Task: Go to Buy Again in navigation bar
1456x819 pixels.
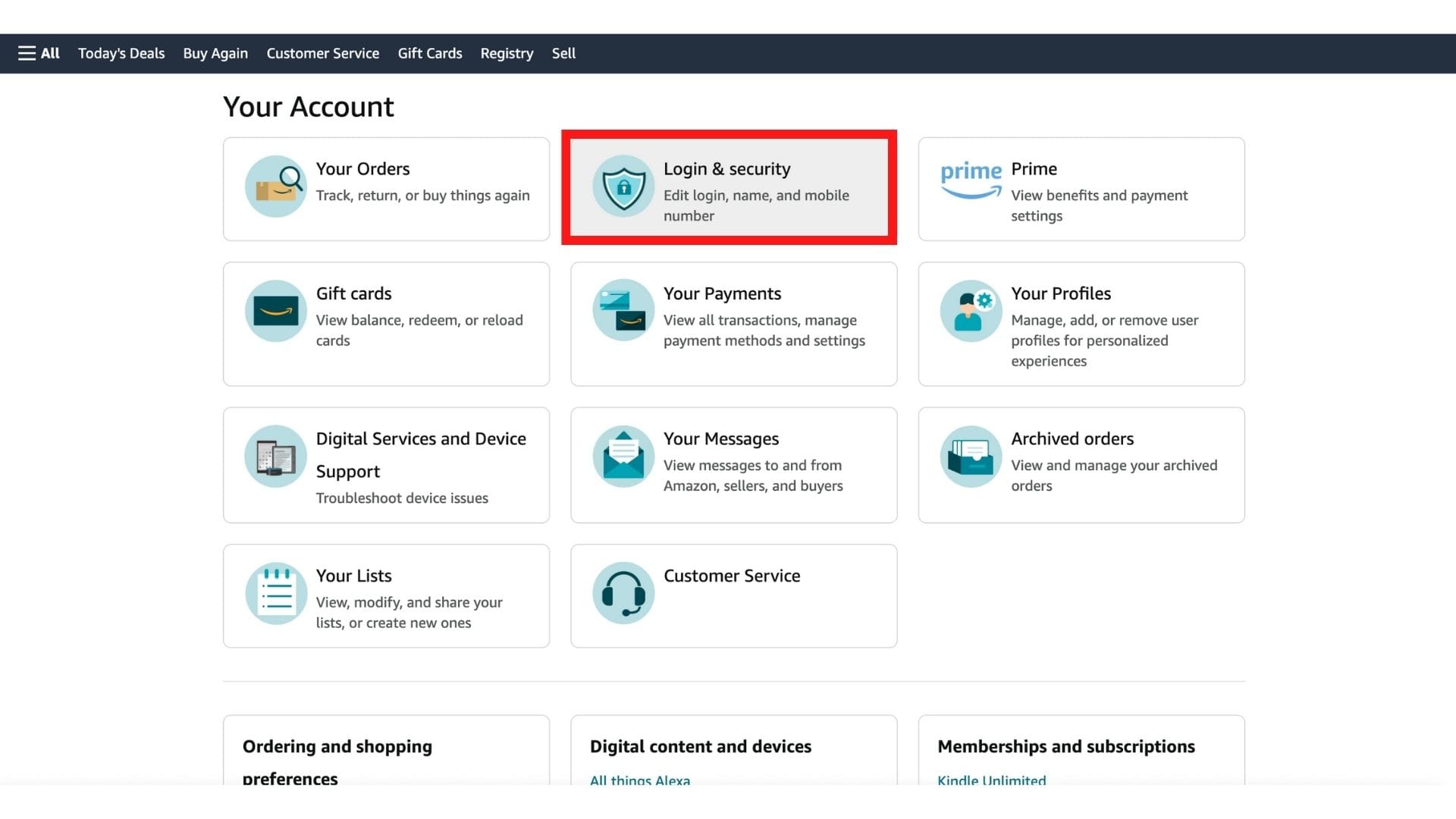Action: [x=215, y=53]
